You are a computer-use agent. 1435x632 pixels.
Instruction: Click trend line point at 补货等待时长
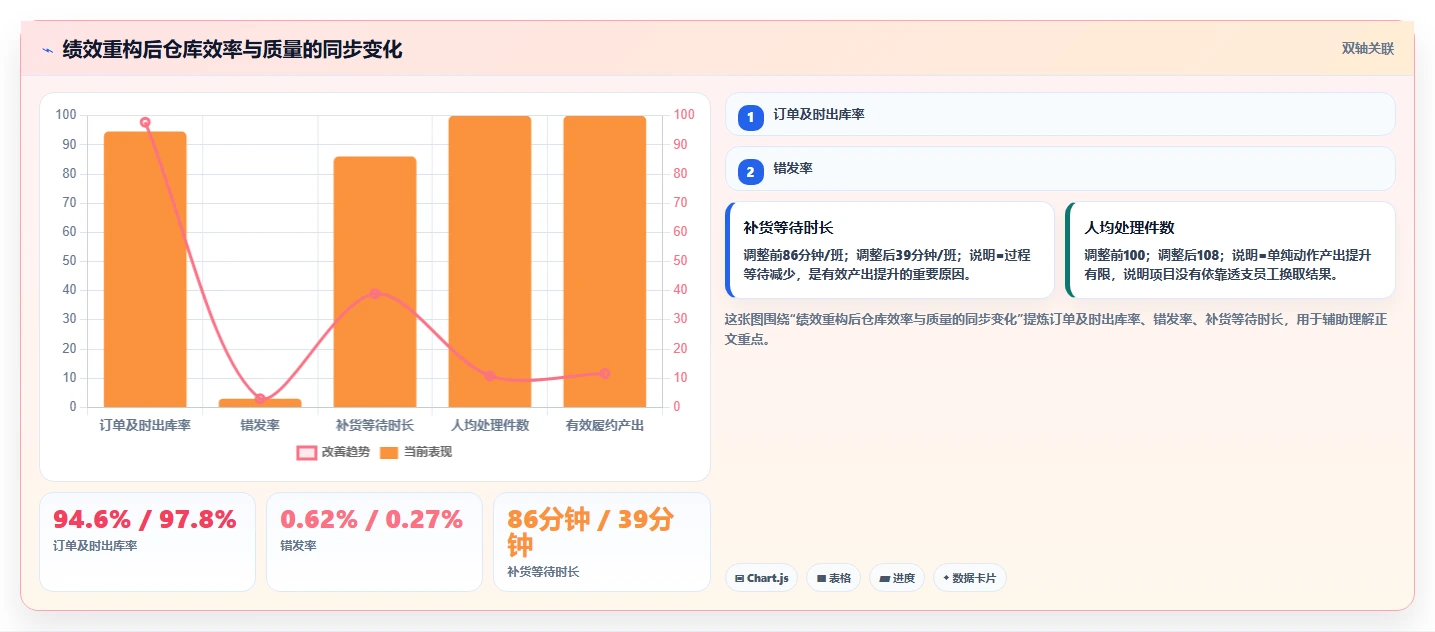tap(375, 293)
